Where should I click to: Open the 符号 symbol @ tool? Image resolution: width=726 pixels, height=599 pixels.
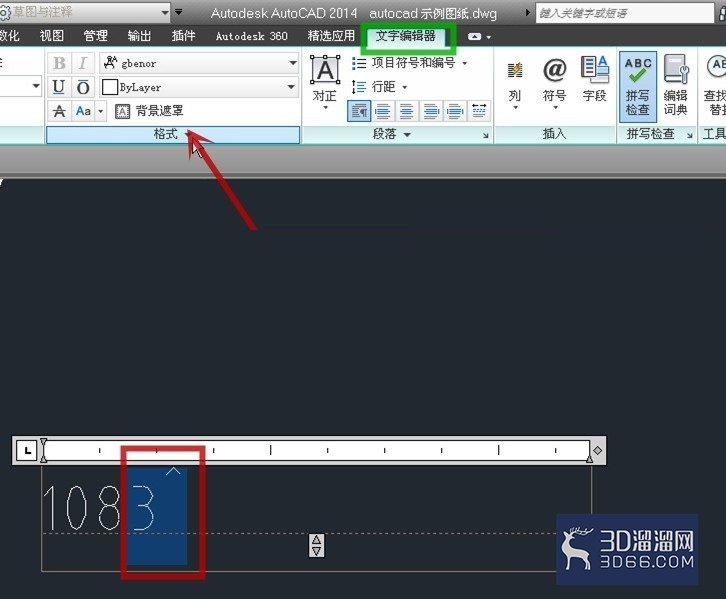(554, 84)
